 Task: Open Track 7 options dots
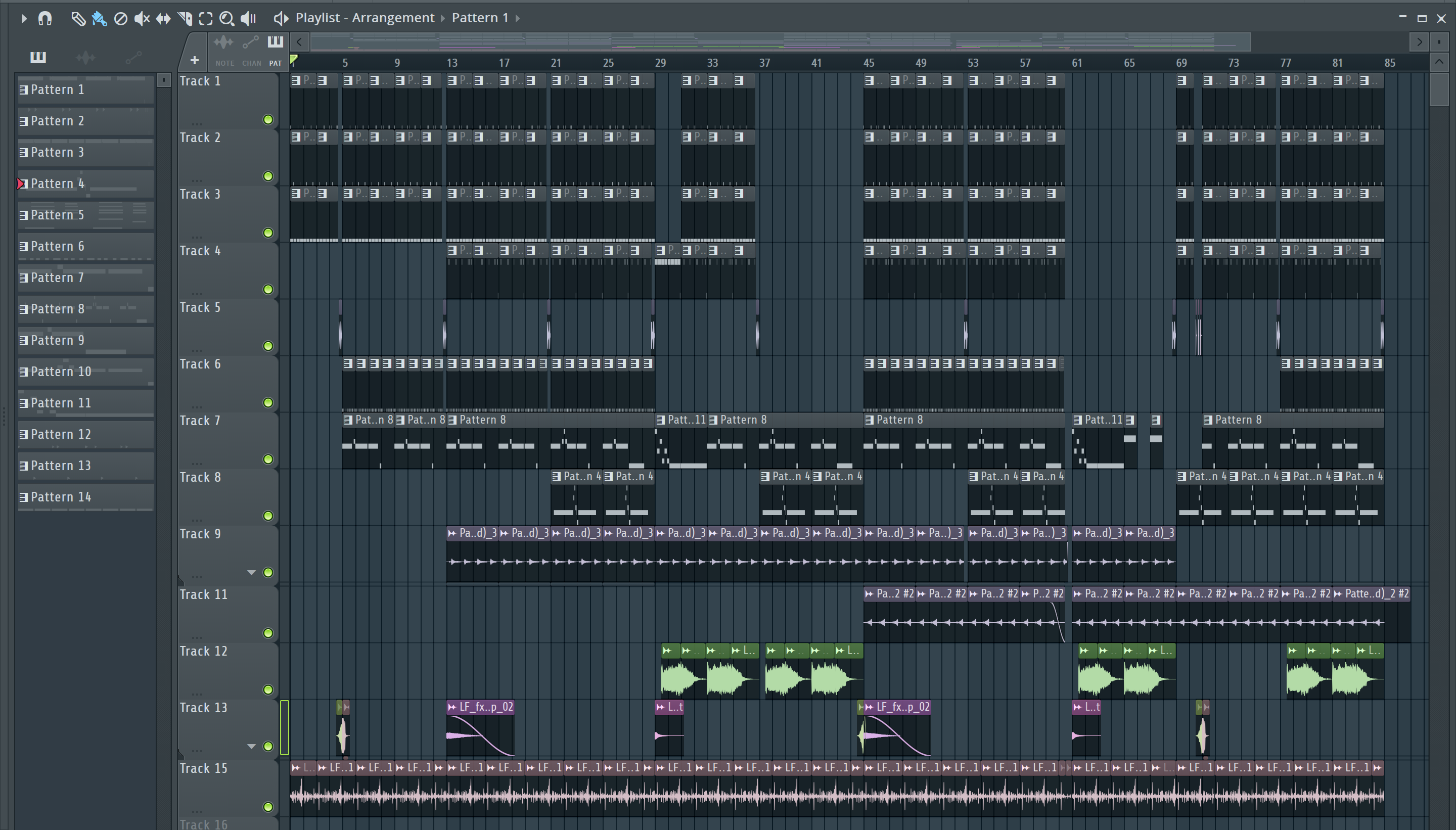pyautogui.click(x=197, y=463)
